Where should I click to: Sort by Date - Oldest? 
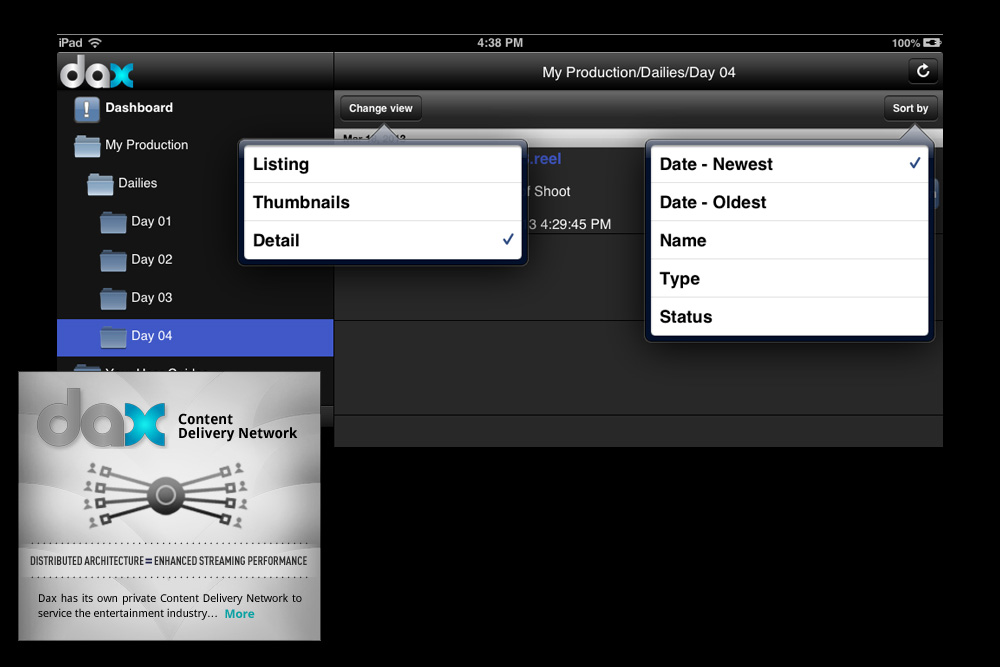(x=789, y=202)
